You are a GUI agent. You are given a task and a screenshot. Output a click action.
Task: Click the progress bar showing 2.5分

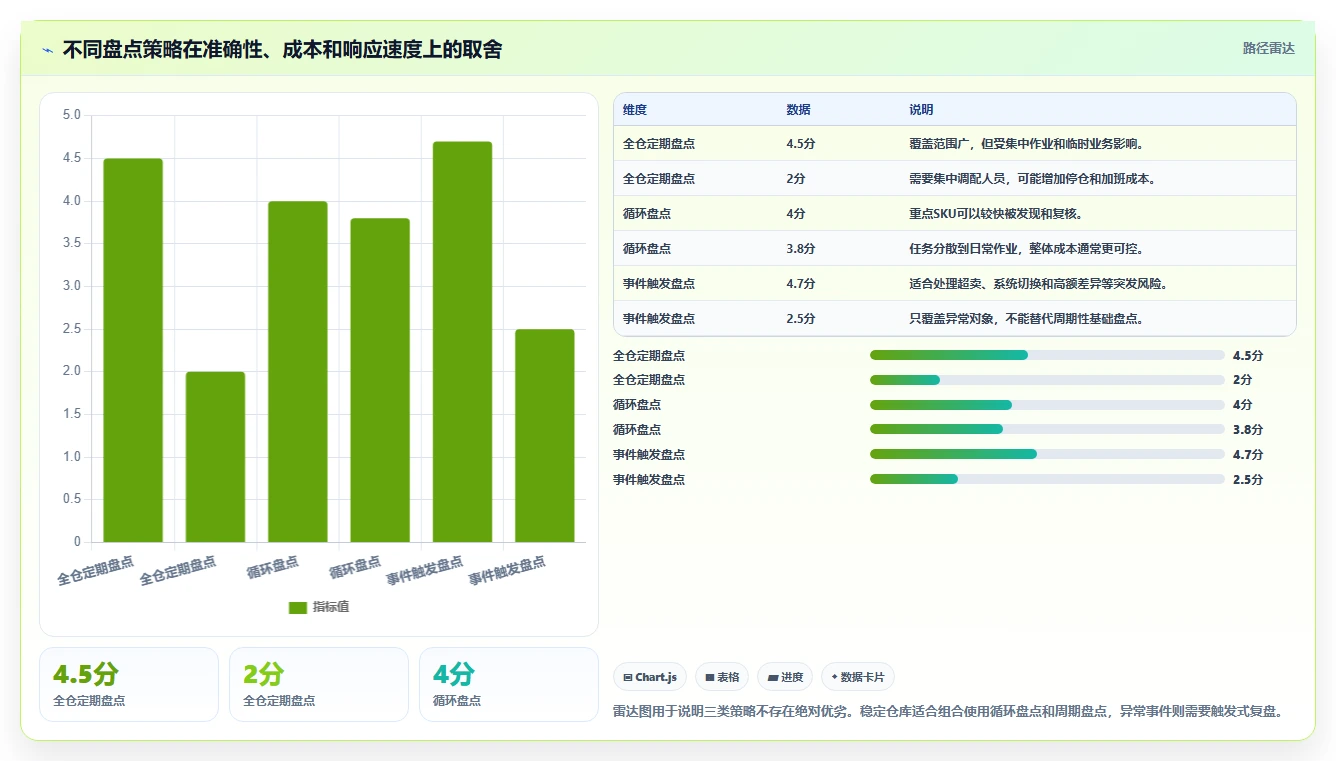[1047, 479]
